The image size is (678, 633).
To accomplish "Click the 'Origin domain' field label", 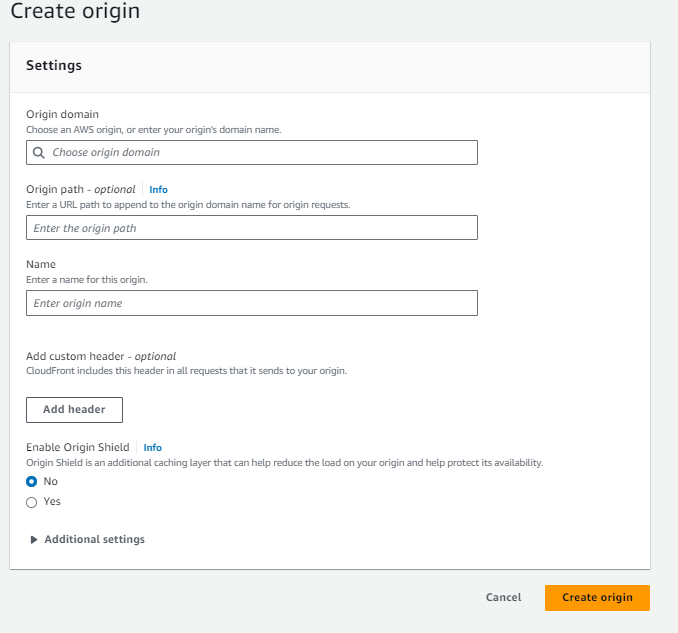I will click(x=62, y=114).
